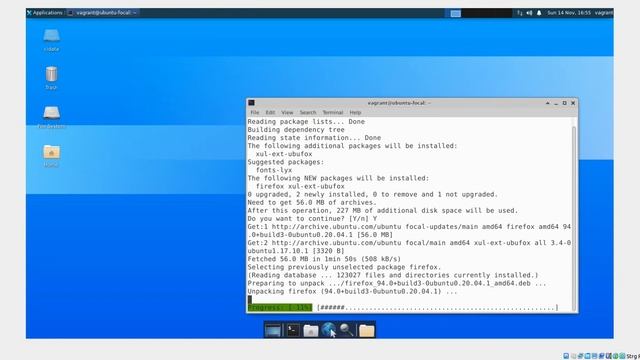The height and width of the screenshot is (360, 640).
Task: Click the green Progress percentage indicator
Action: tap(280, 307)
